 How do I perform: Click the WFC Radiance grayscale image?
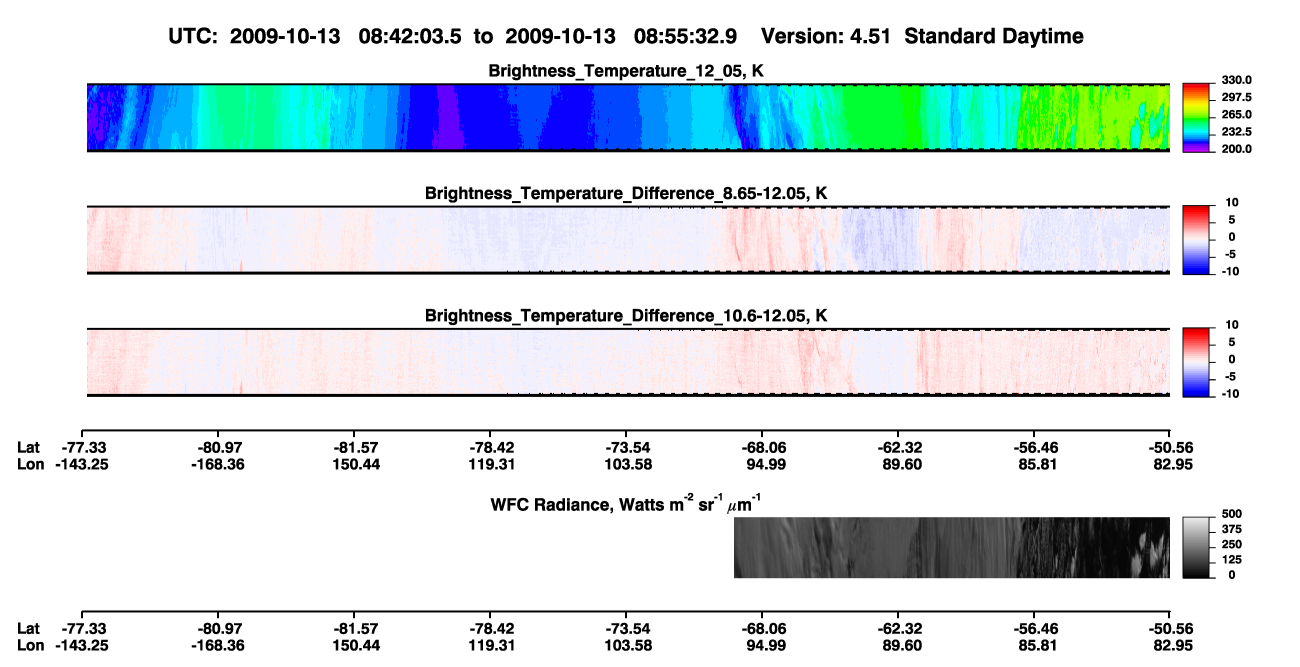[x=952, y=547]
